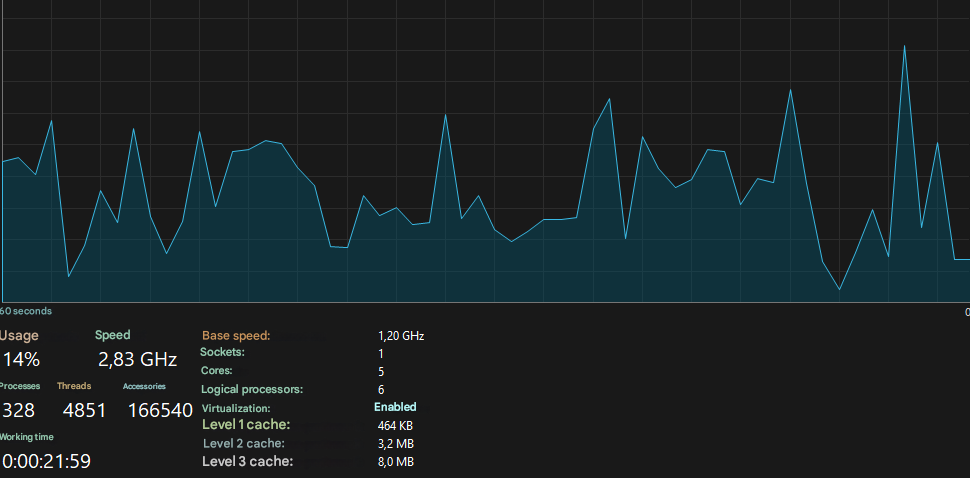
Task: Click the threads count 4851
Action: click(85, 411)
